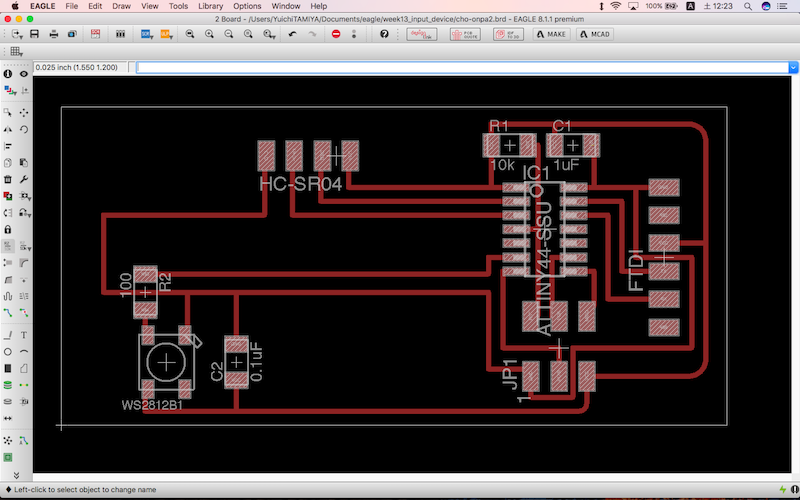Open the Library menu
This screenshot has width=800, height=500.
click(210, 6)
